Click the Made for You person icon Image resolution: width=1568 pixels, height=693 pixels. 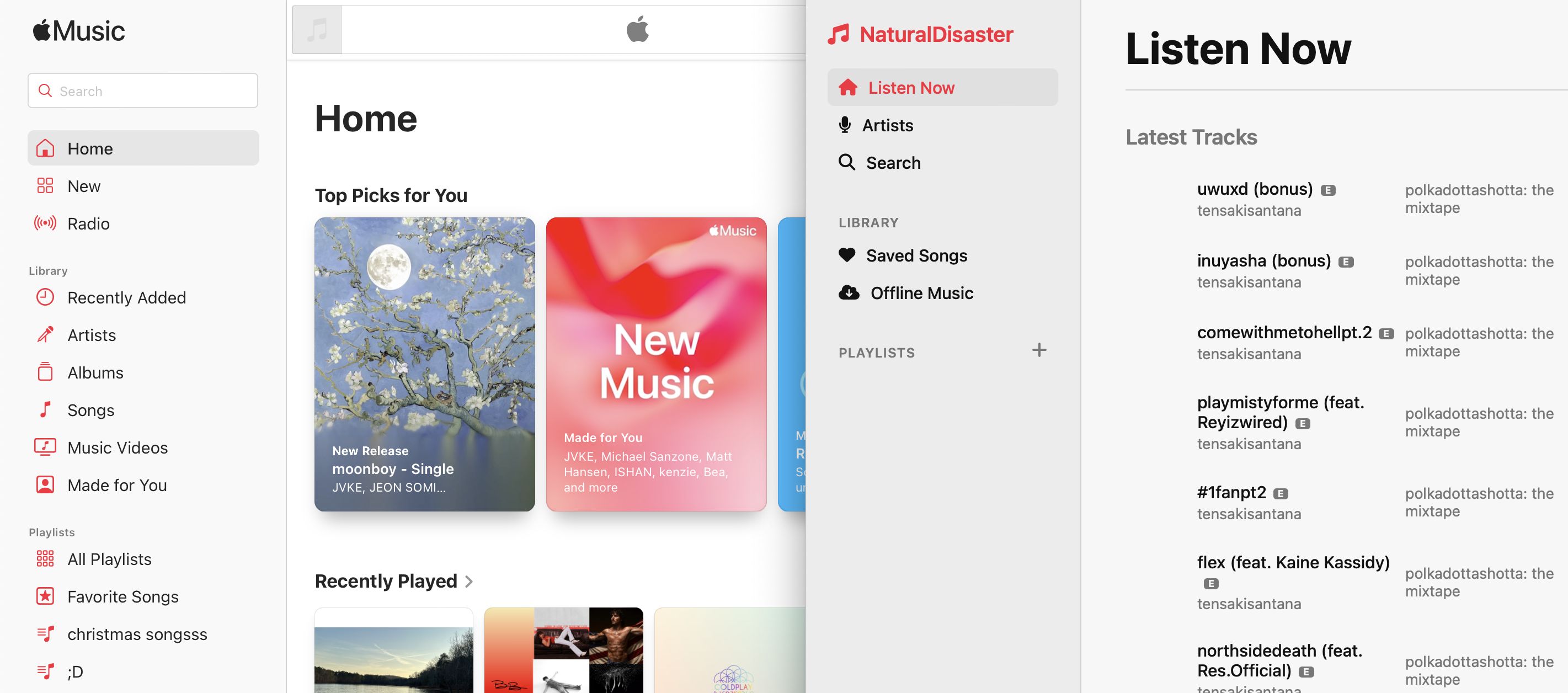click(45, 485)
